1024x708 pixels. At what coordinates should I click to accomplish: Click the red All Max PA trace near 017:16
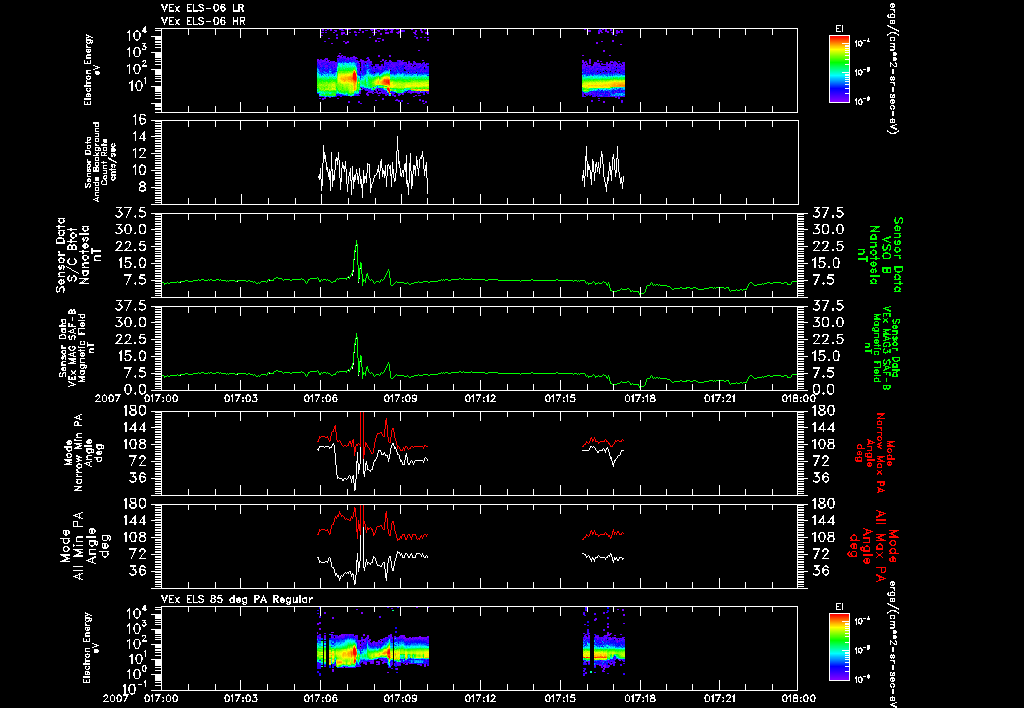click(x=603, y=534)
